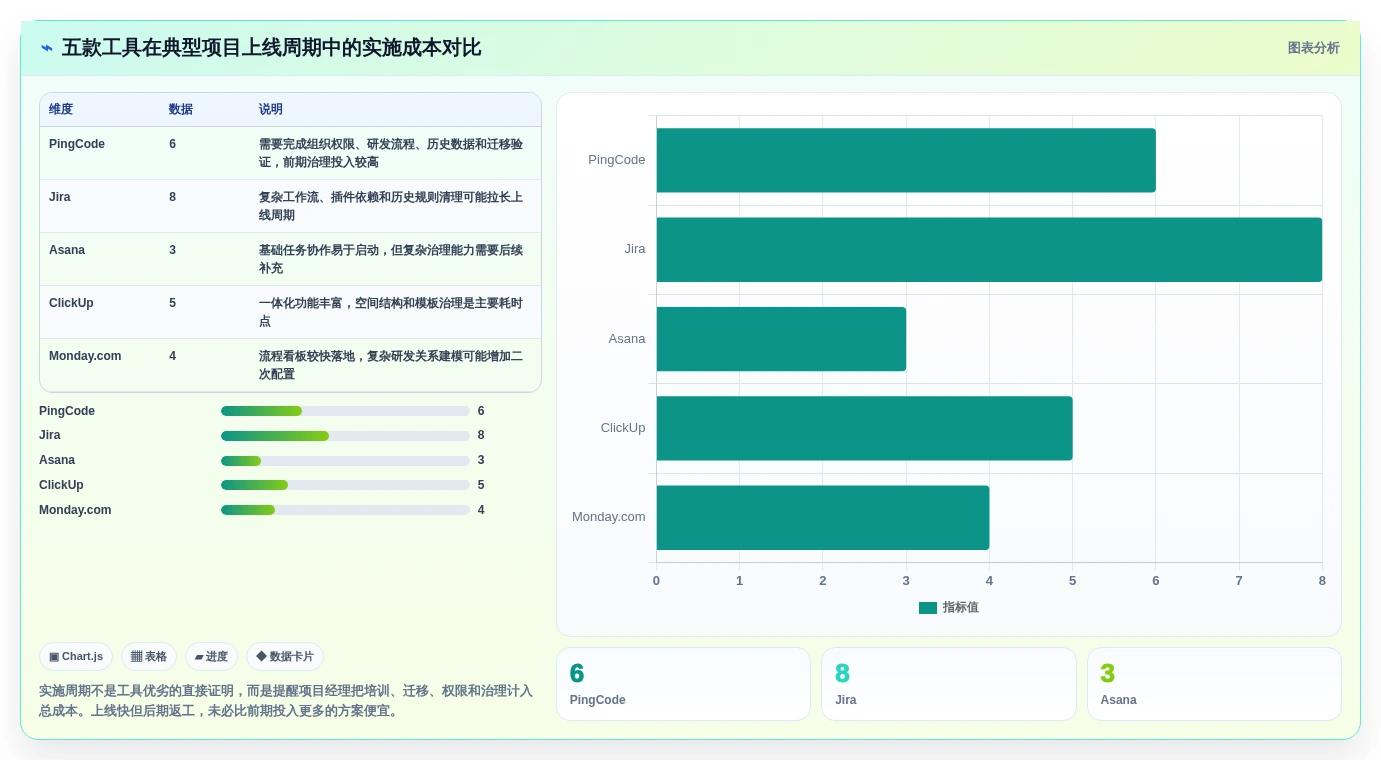Viewport: 1381px width, 760px height.
Task: Click the footer note paragraph starting 实施周期
Action: pos(286,701)
